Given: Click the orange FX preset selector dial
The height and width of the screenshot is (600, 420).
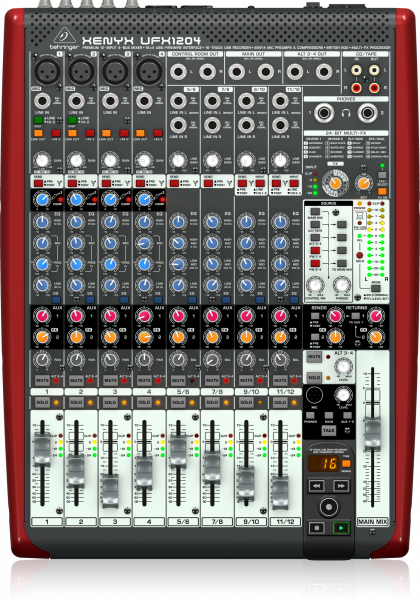Looking at the screenshot, I should 335,183.
